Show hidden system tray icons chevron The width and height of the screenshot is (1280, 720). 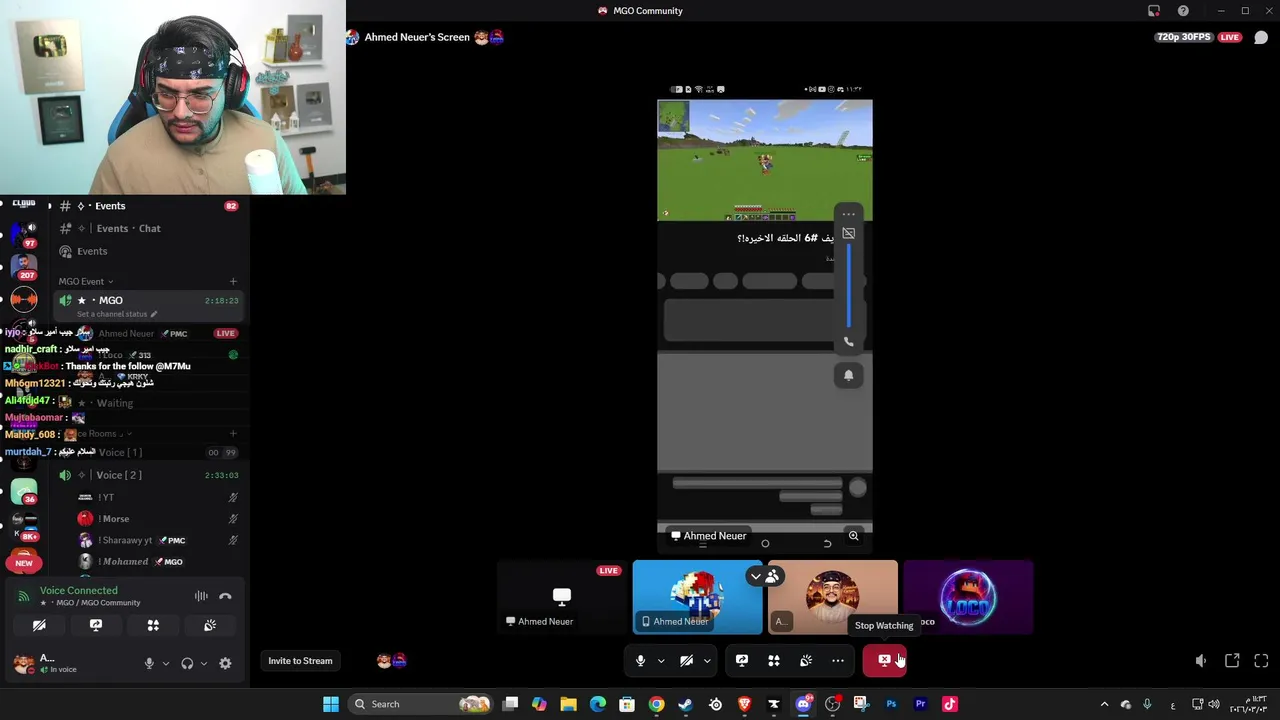click(1104, 704)
